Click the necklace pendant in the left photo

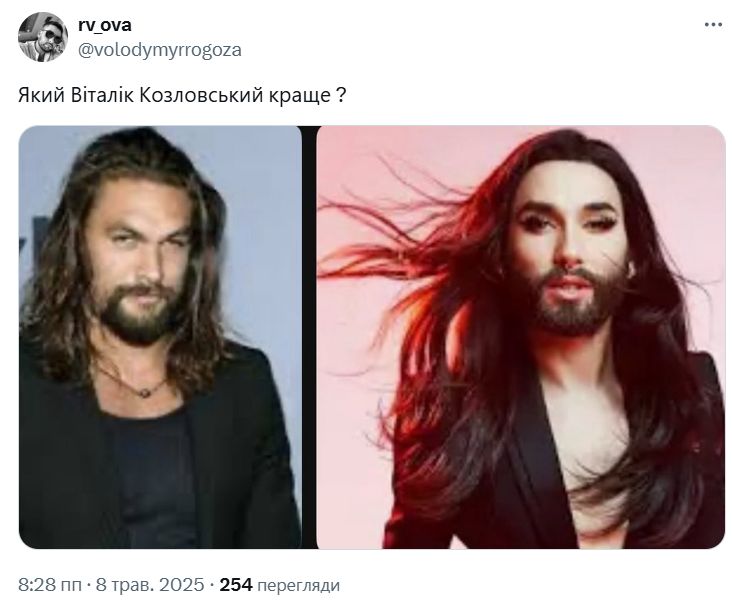click(x=145, y=392)
